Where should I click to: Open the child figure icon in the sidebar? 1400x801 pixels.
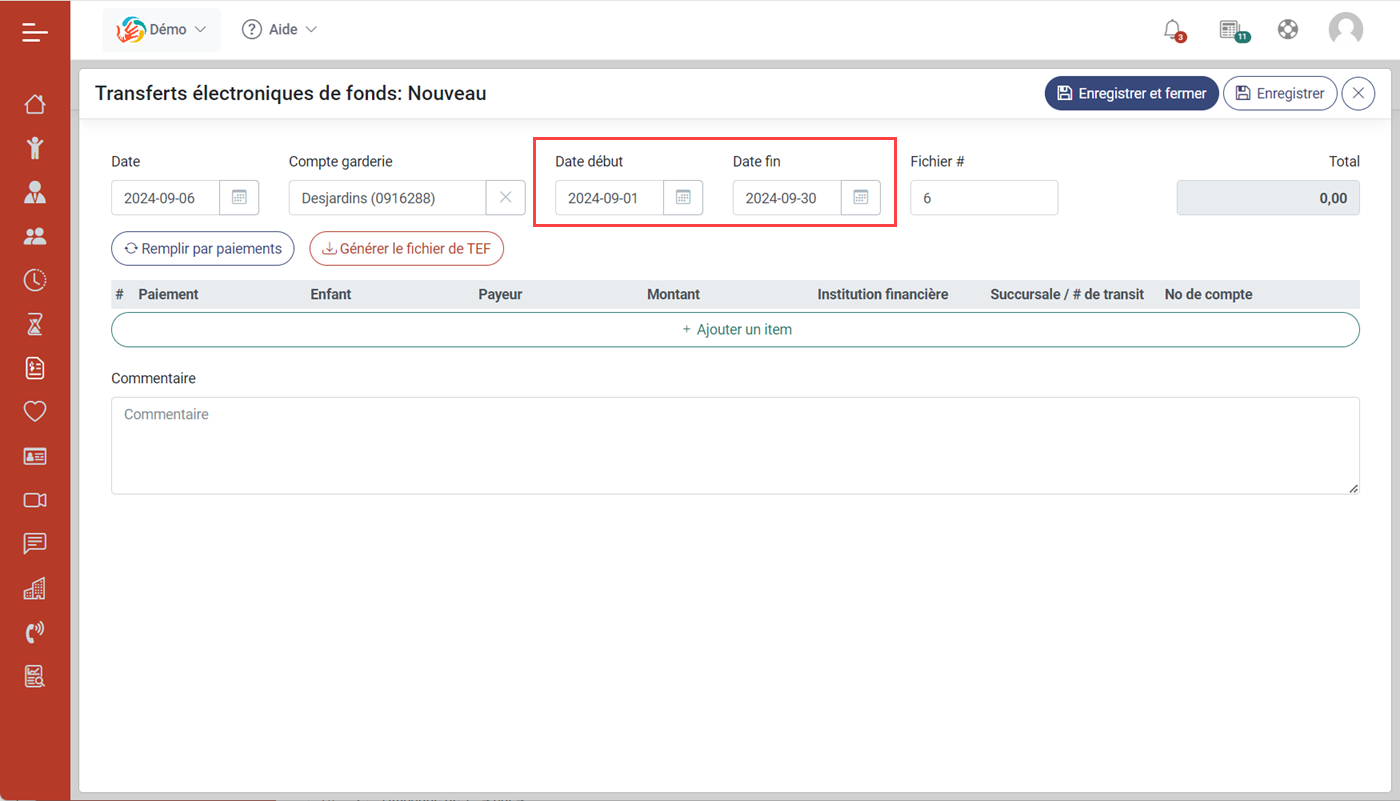[x=35, y=148]
